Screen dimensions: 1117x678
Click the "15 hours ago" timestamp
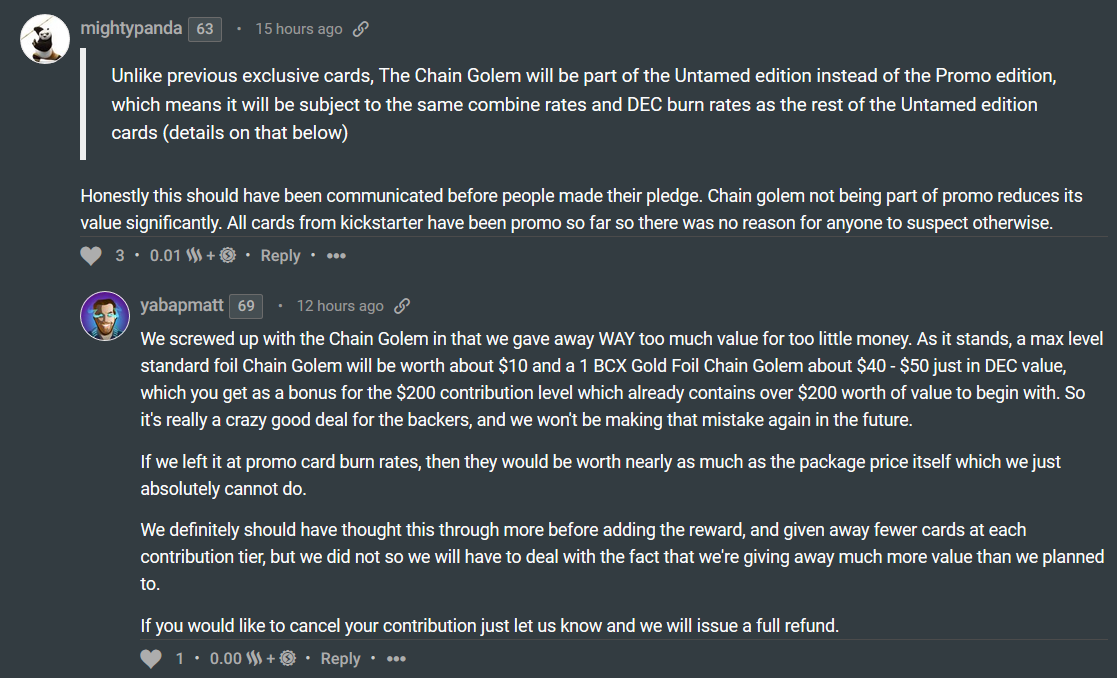pyautogui.click(x=298, y=29)
